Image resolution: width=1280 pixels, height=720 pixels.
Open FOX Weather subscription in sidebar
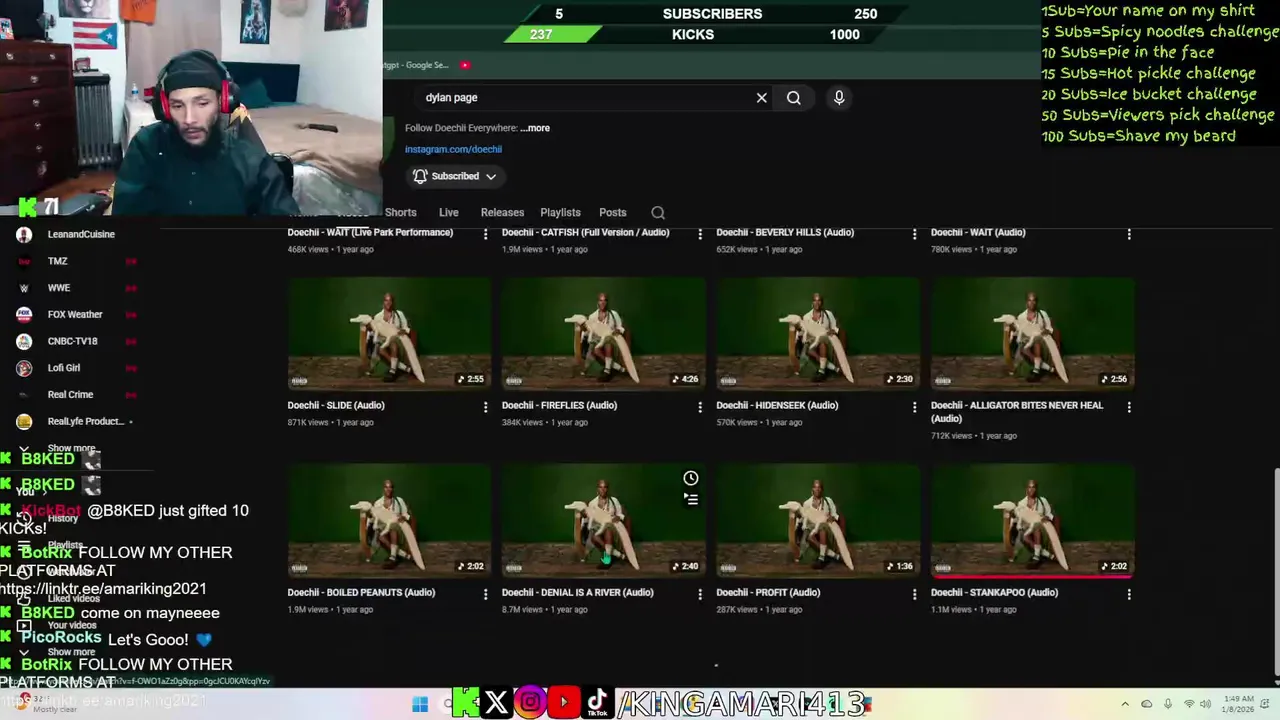[x=77, y=314]
